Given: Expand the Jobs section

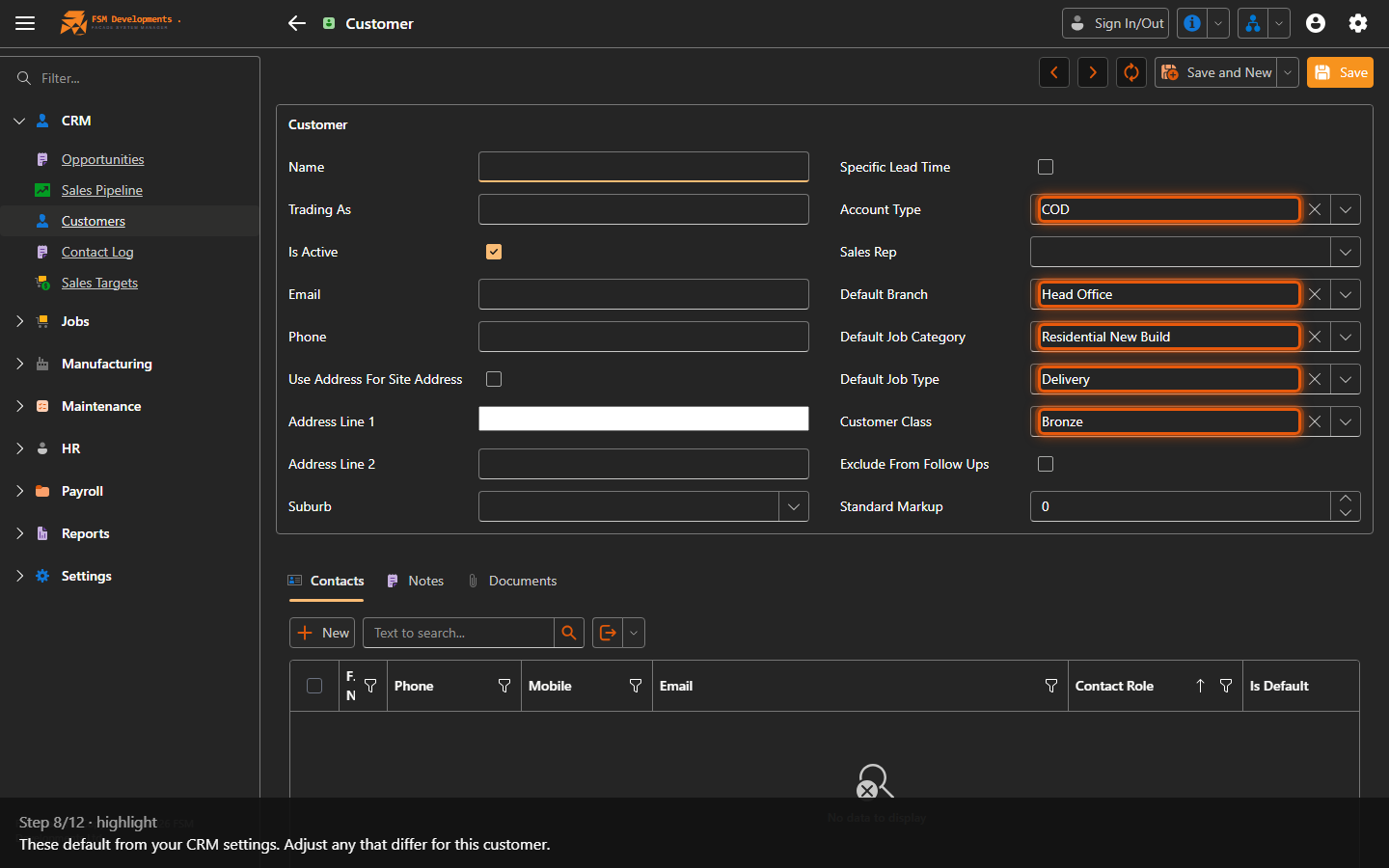Looking at the screenshot, I should [19, 321].
